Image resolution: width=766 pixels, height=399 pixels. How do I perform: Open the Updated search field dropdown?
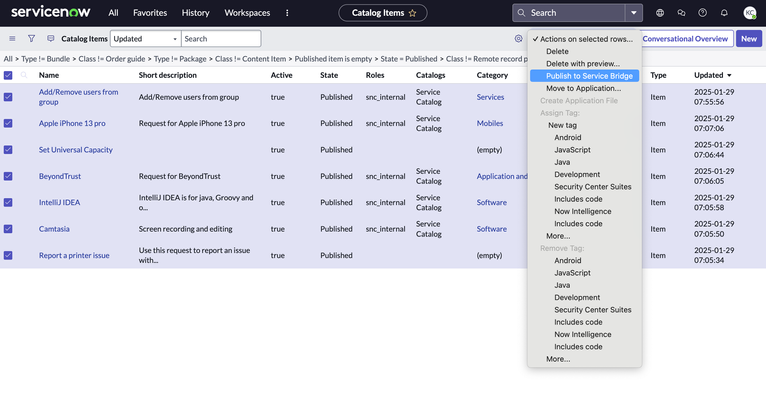tap(146, 39)
